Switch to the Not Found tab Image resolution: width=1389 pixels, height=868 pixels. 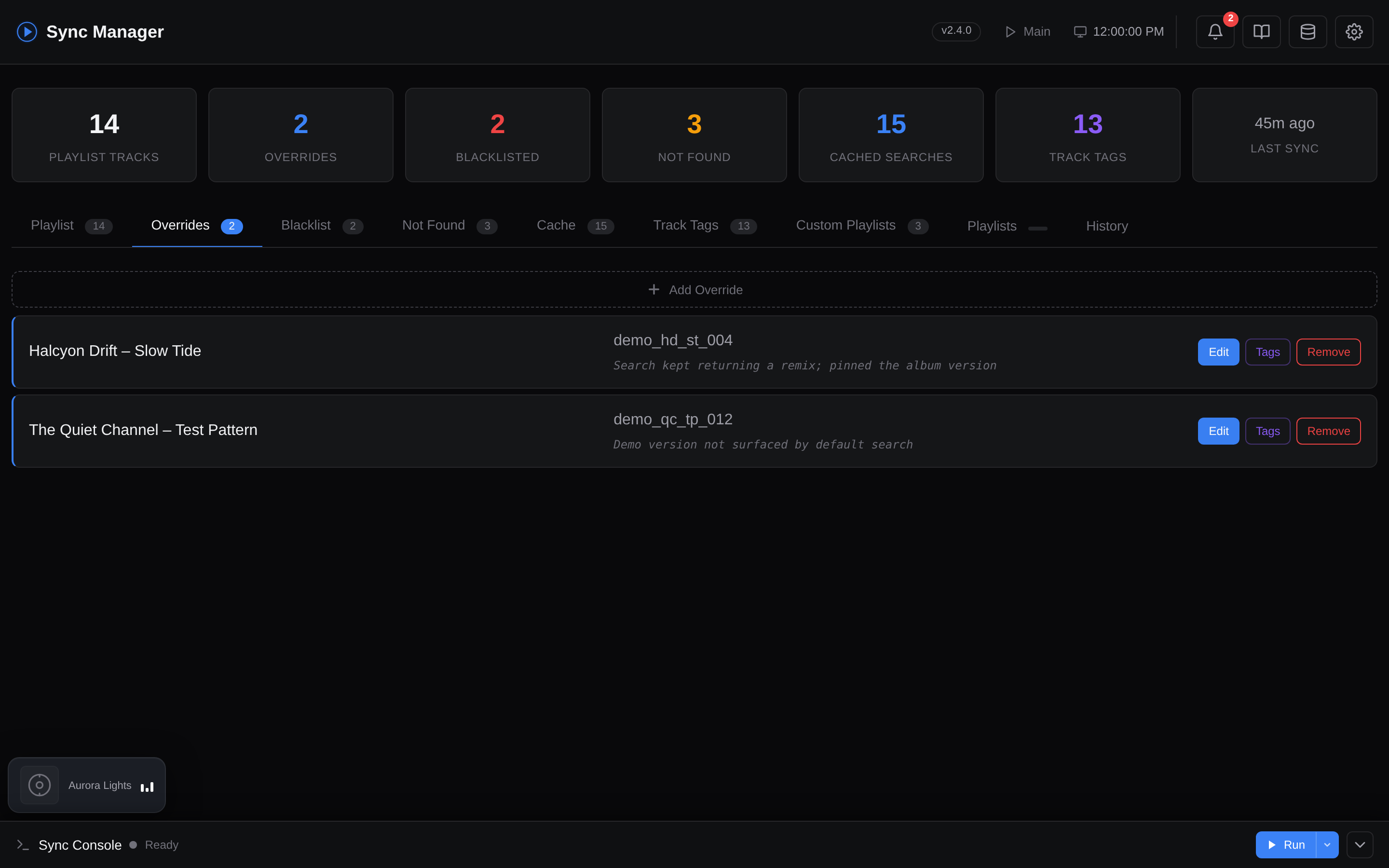click(450, 226)
